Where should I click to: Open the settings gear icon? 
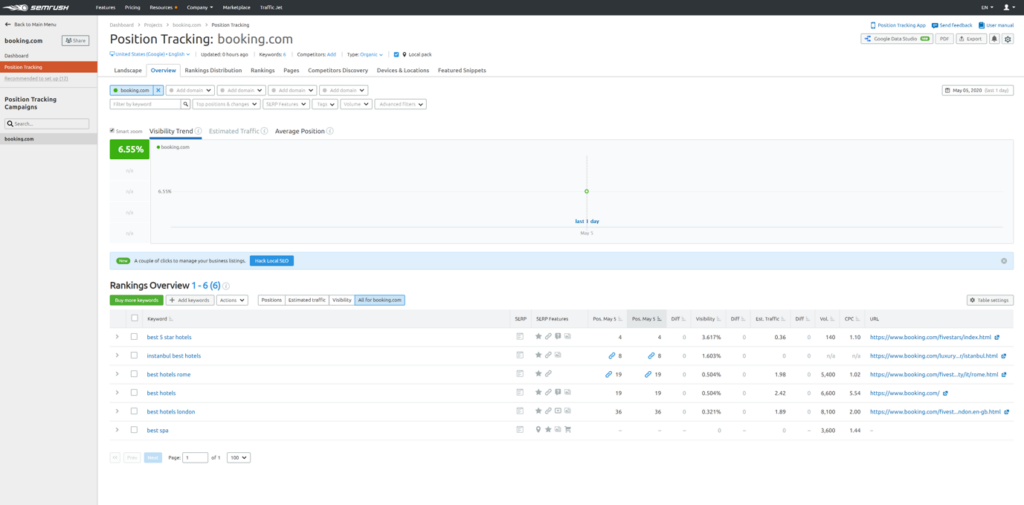click(x=1008, y=39)
